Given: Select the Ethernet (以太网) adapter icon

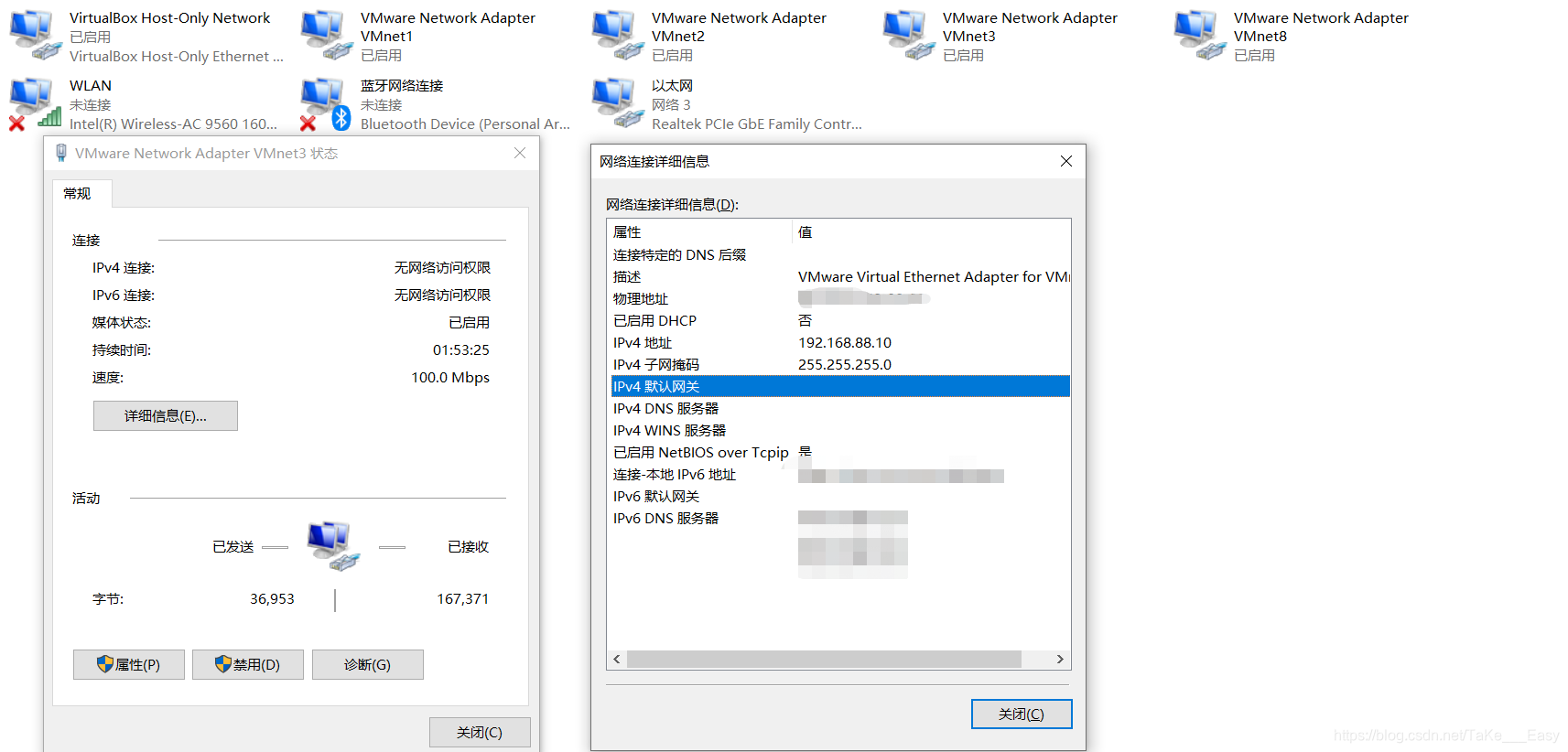Looking at the screenshot, I should tap(617, 102).
